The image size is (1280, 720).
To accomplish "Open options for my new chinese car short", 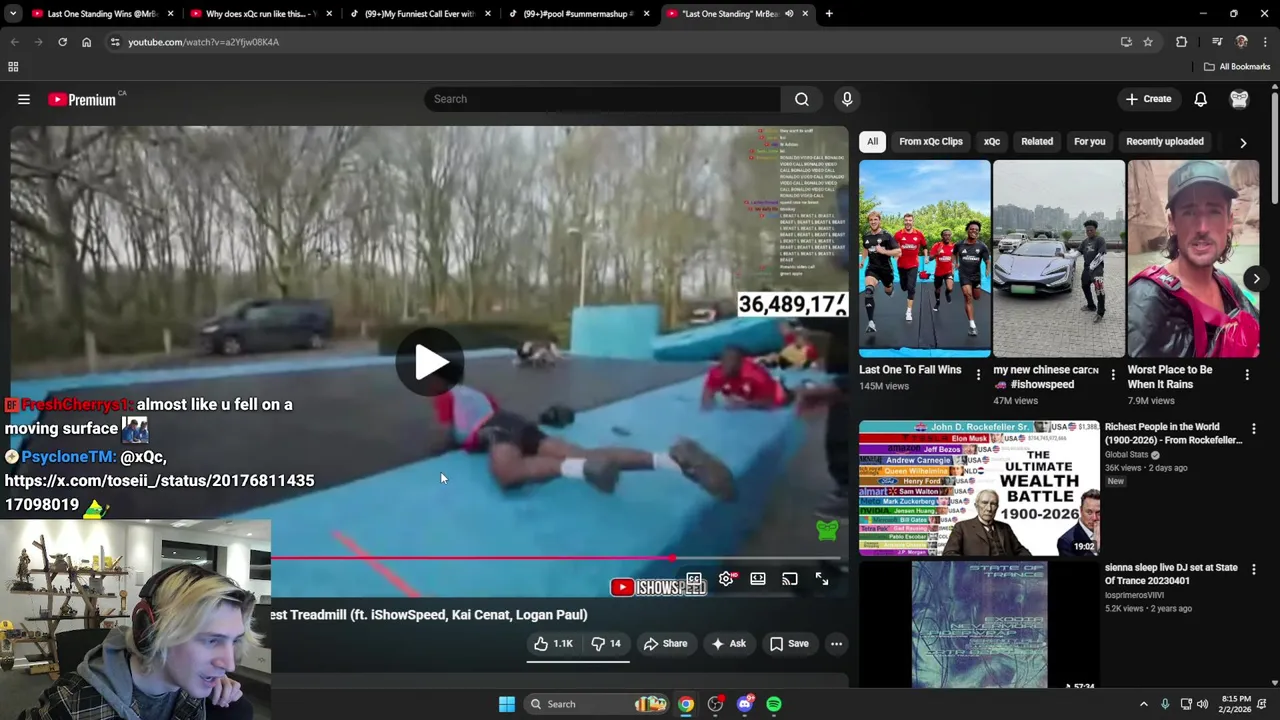I will click(1113, 375).
